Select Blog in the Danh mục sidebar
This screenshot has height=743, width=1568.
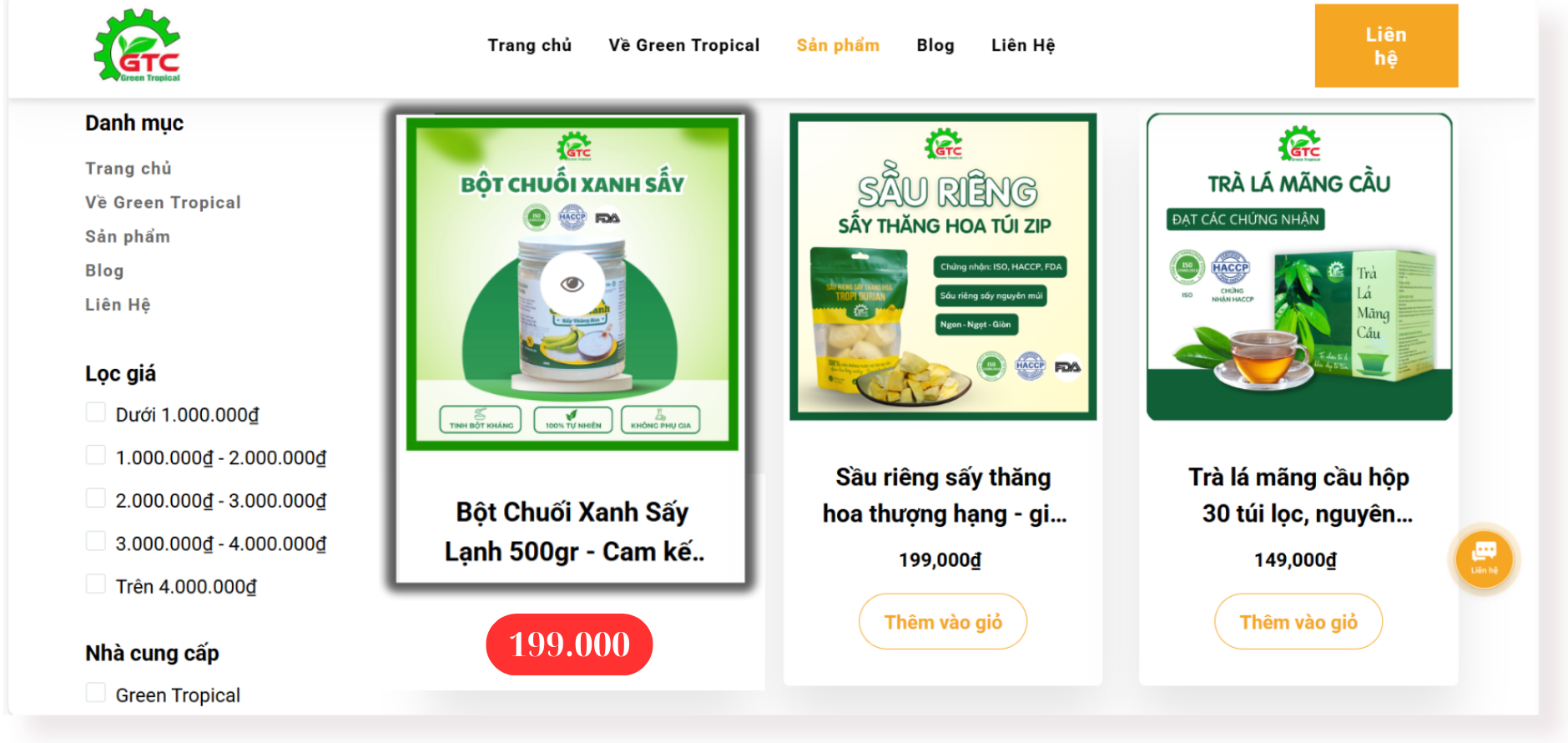click(104, 270)
